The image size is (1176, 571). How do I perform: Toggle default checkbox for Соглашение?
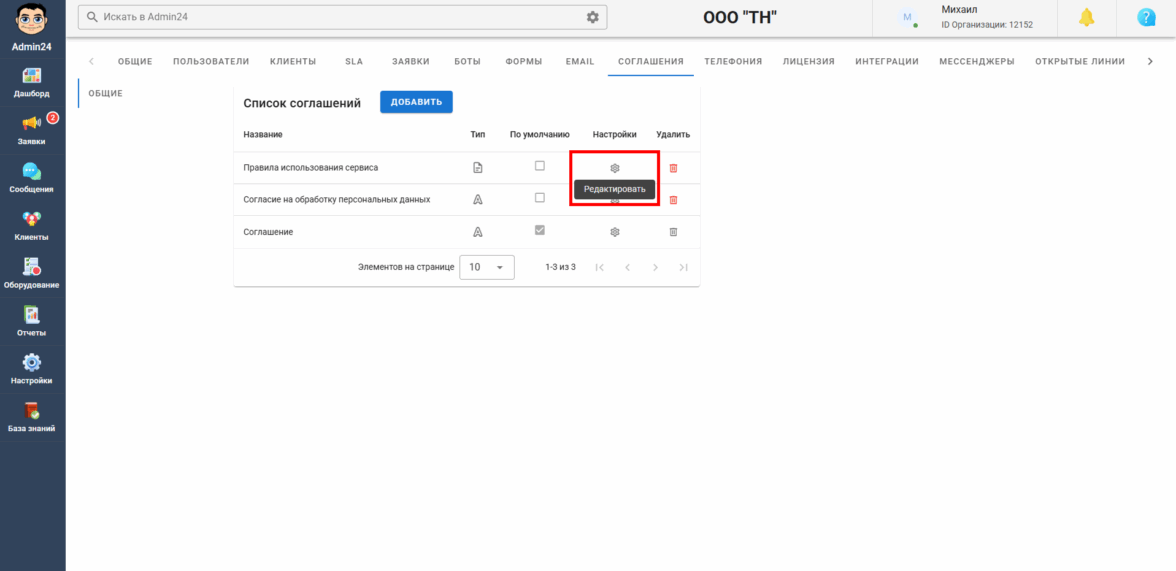pos(539,230)
